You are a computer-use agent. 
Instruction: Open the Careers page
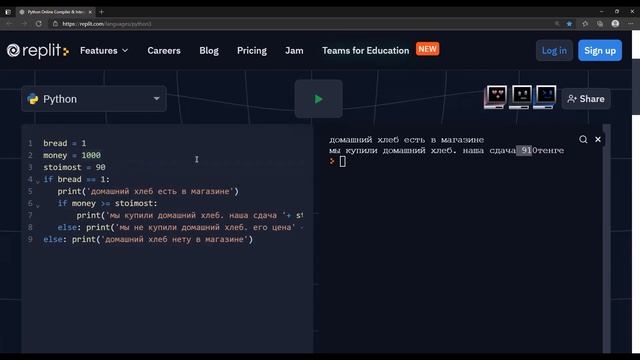(x=164, y=51)
